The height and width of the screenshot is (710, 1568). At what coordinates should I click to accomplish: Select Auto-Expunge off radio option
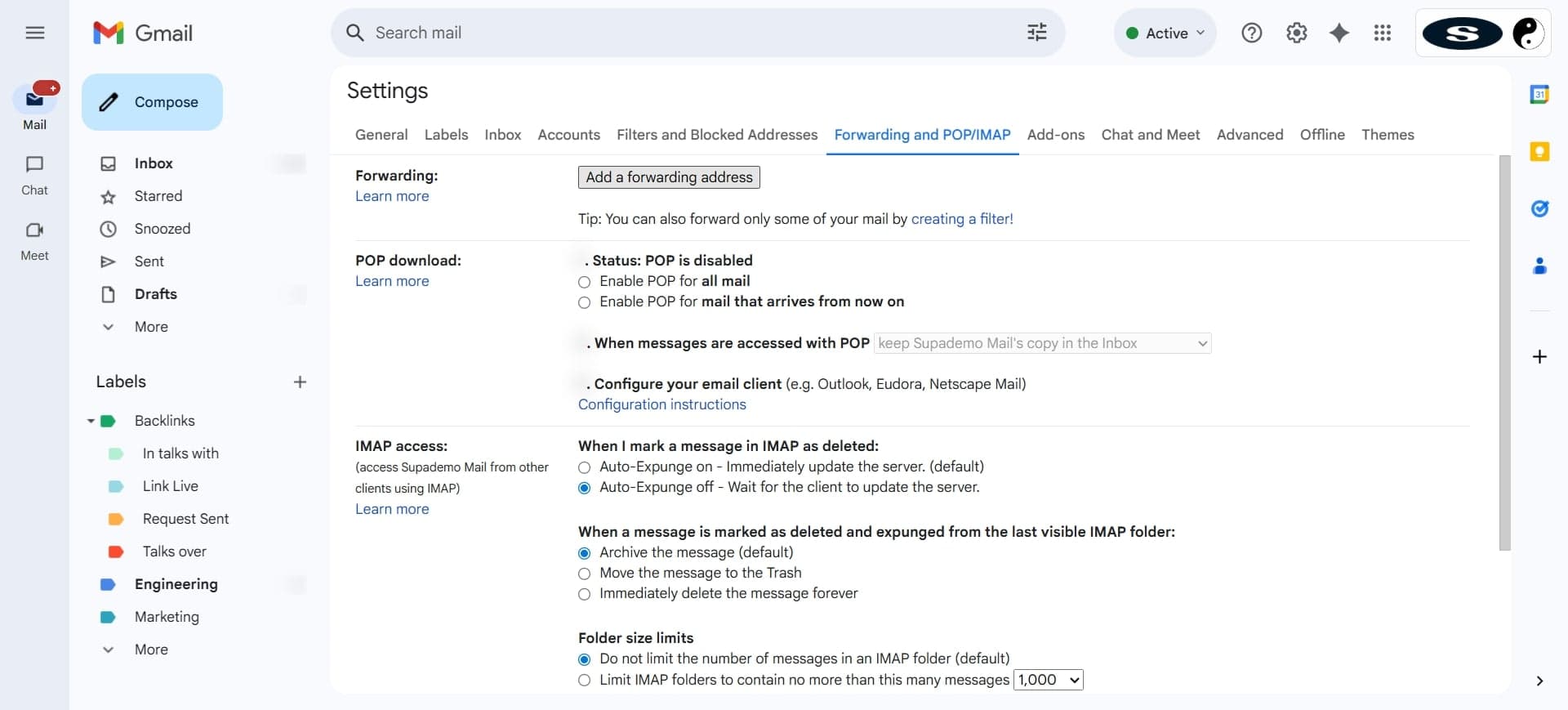584,488
